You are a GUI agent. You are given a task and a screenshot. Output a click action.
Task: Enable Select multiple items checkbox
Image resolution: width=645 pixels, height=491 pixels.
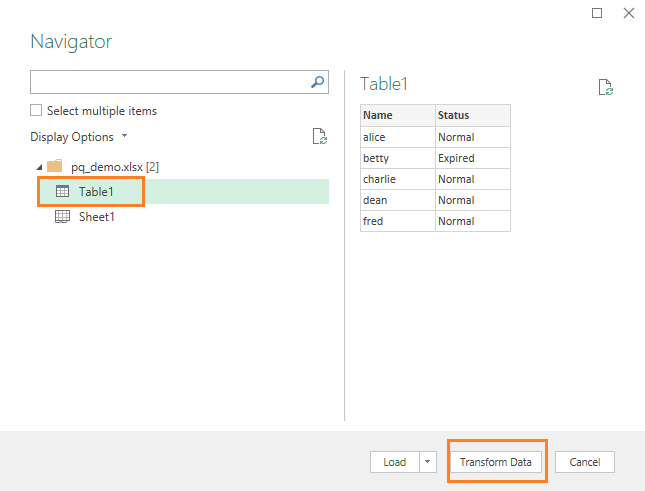[x=37, y=111]
